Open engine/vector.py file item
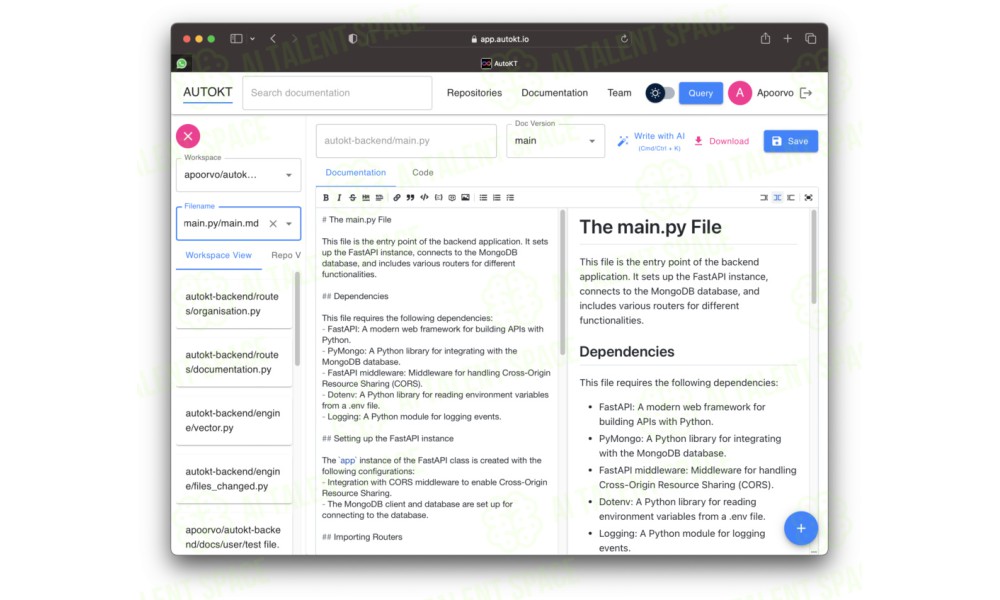 tap(234, 421)
